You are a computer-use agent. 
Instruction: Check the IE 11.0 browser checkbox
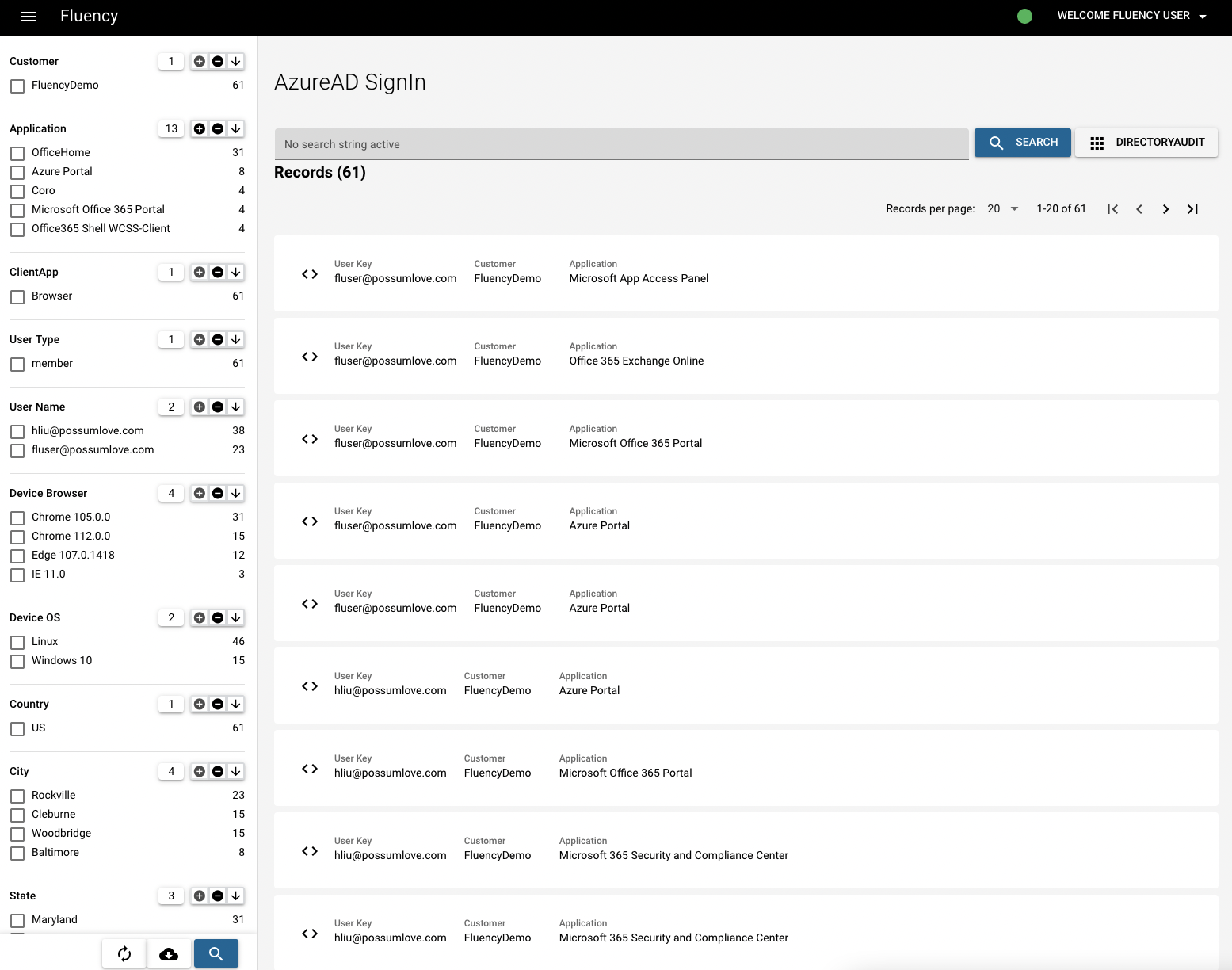coord(17,575)
